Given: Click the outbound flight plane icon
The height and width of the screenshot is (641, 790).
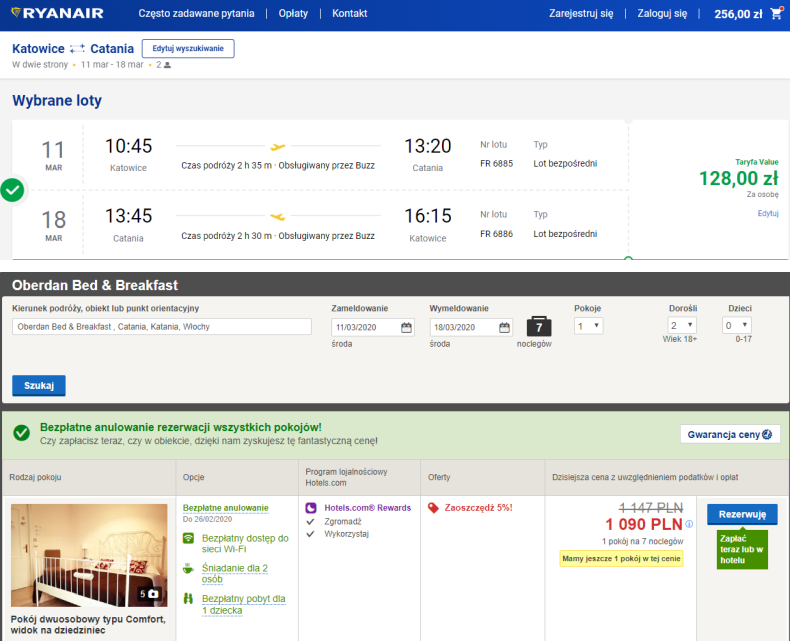Looking at the screenshot, I should (278, 147).
